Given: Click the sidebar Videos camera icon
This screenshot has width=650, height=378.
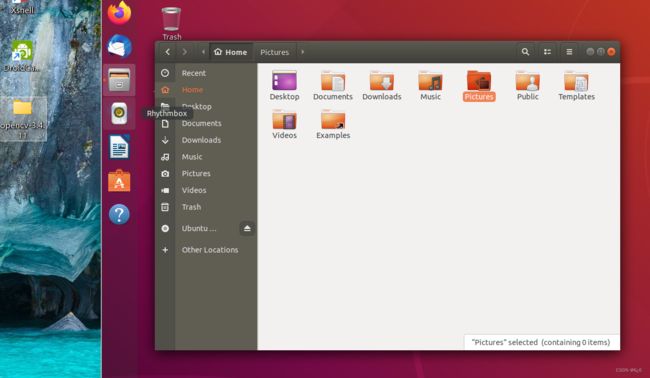Looking at the screenshot, I should coord(165,190).
